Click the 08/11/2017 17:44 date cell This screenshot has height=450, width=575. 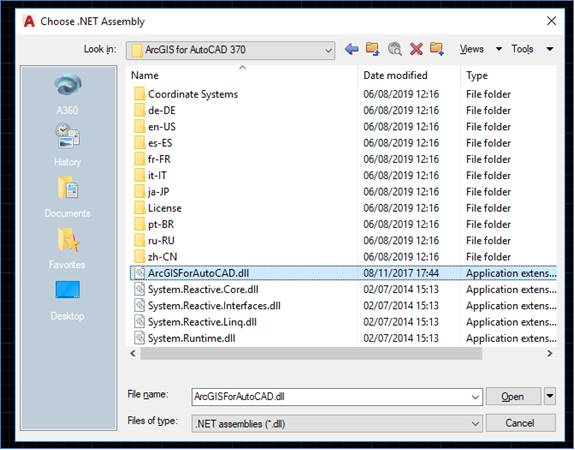pos(401,273)
